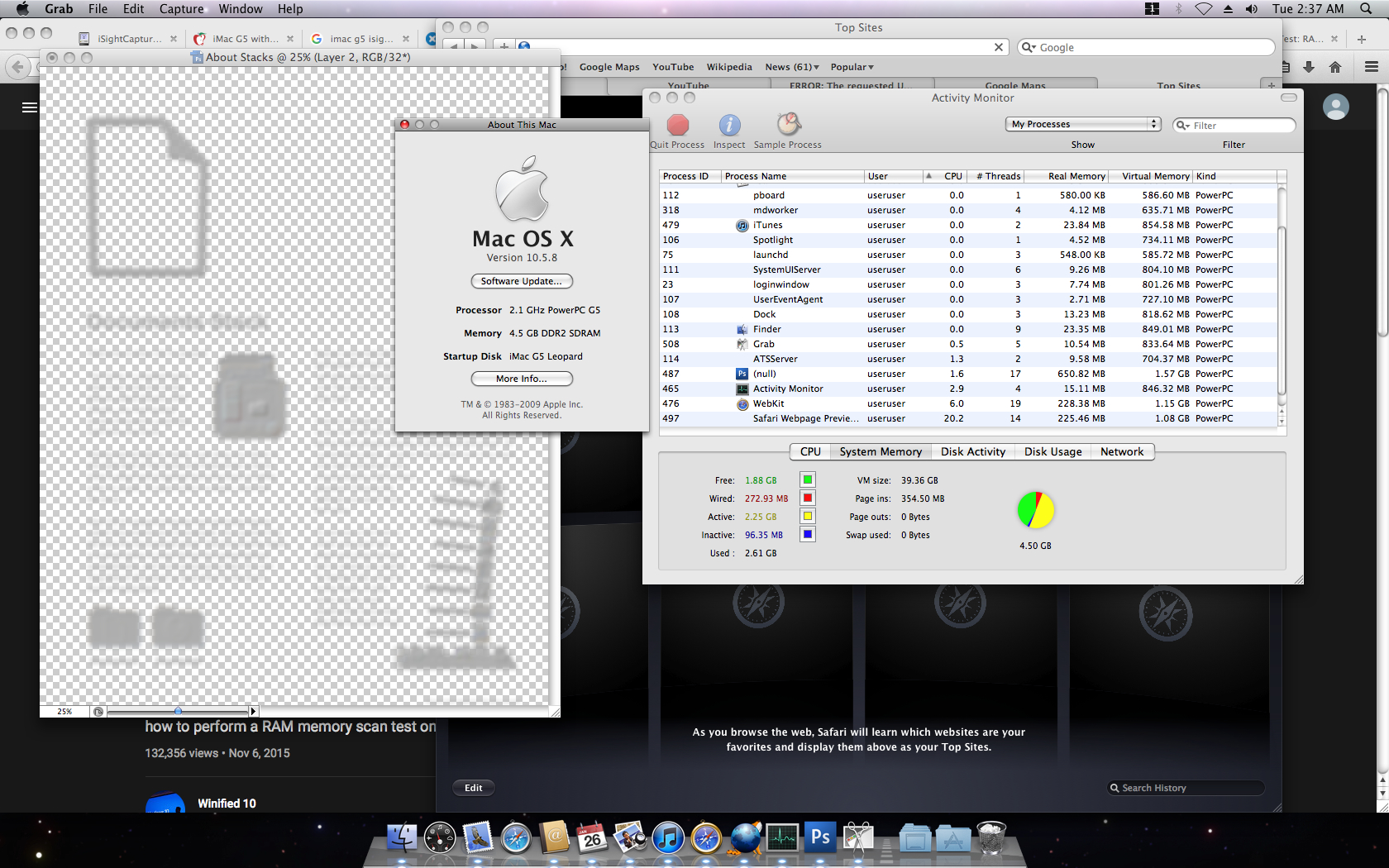Viewport: 1389px width, 868px height.
Task: Open the browser hamburger menu icon
Action: click(x=1372, y=67)
